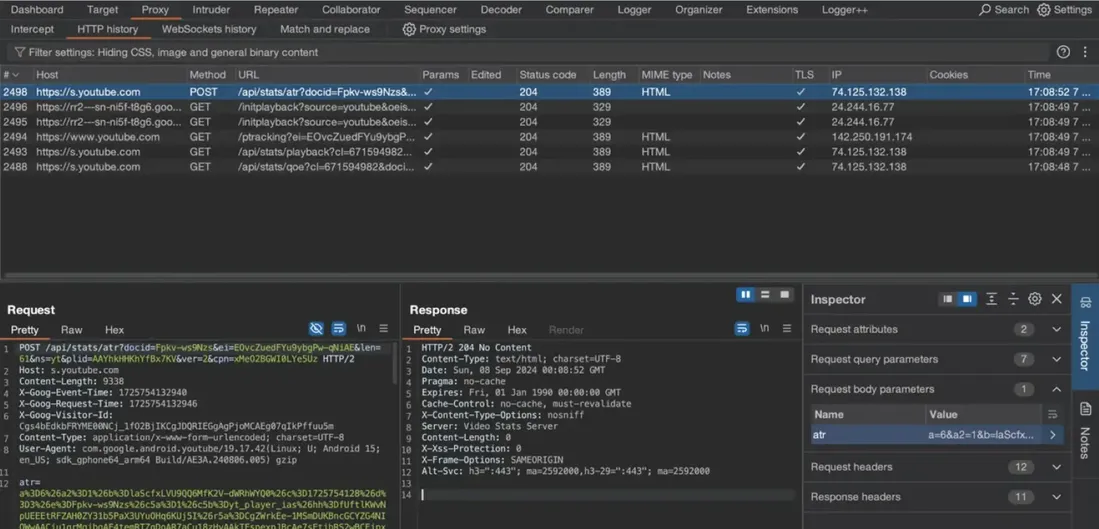Screen dimensions: 1099x529
Task: Click the horizontal scrollbar under history table
Action: [550, 276]
